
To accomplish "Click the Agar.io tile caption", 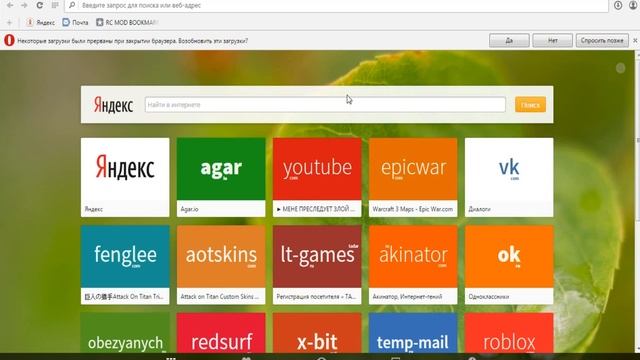I will pyautogui.click(x=189, y=209).
